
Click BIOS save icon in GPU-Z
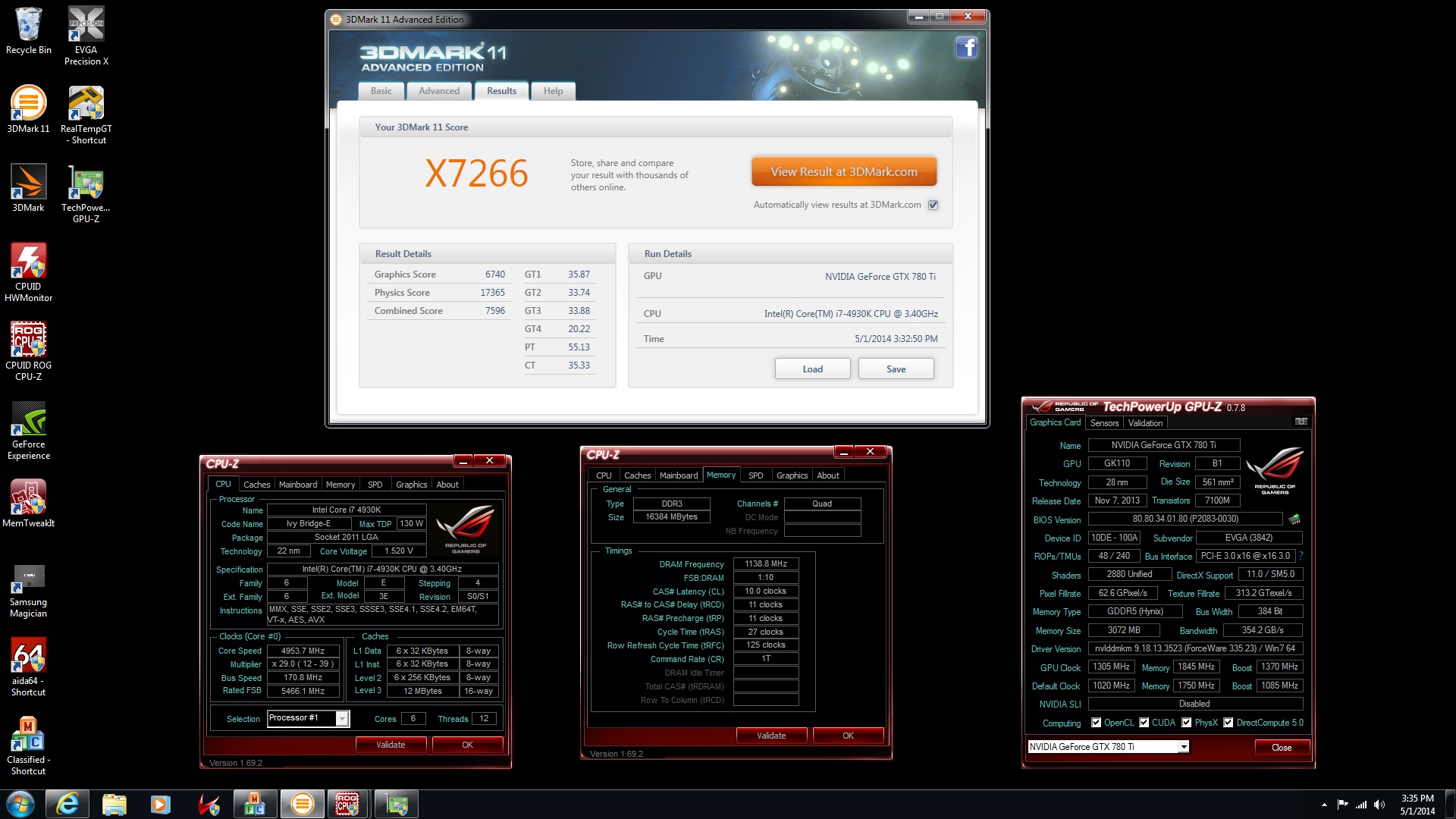coord(1294,519)
